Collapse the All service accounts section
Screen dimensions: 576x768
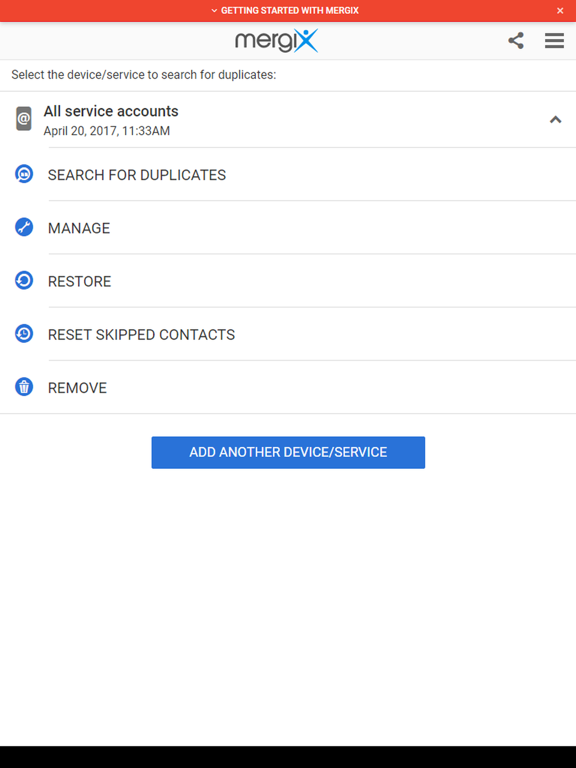[x=555, y=120]
